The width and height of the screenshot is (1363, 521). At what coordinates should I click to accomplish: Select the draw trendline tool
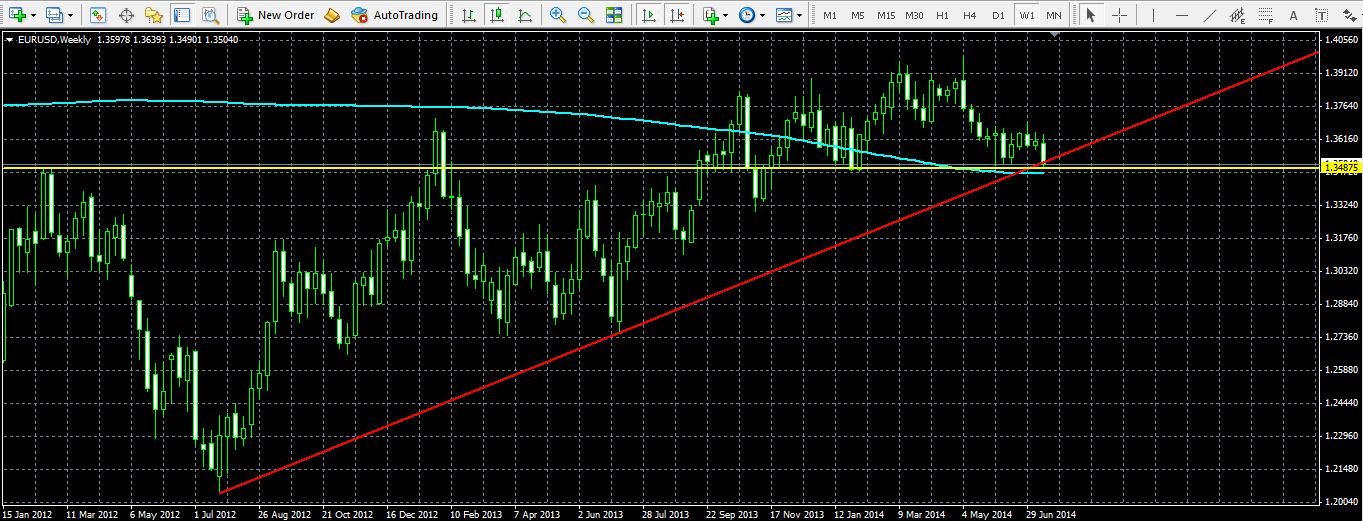click(x=1209, y=15)
